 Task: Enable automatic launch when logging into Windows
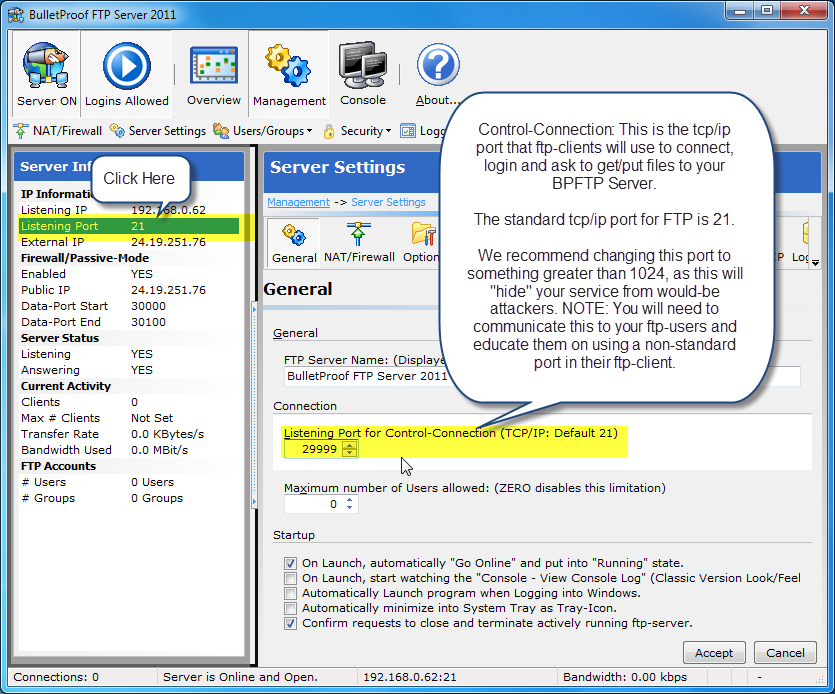coord(290,593)
